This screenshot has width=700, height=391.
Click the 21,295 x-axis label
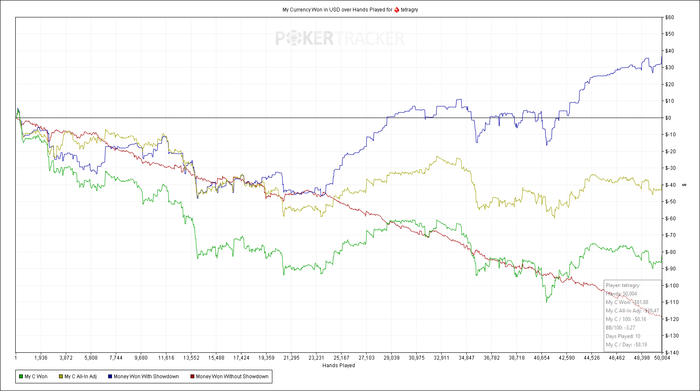point(291,358)
